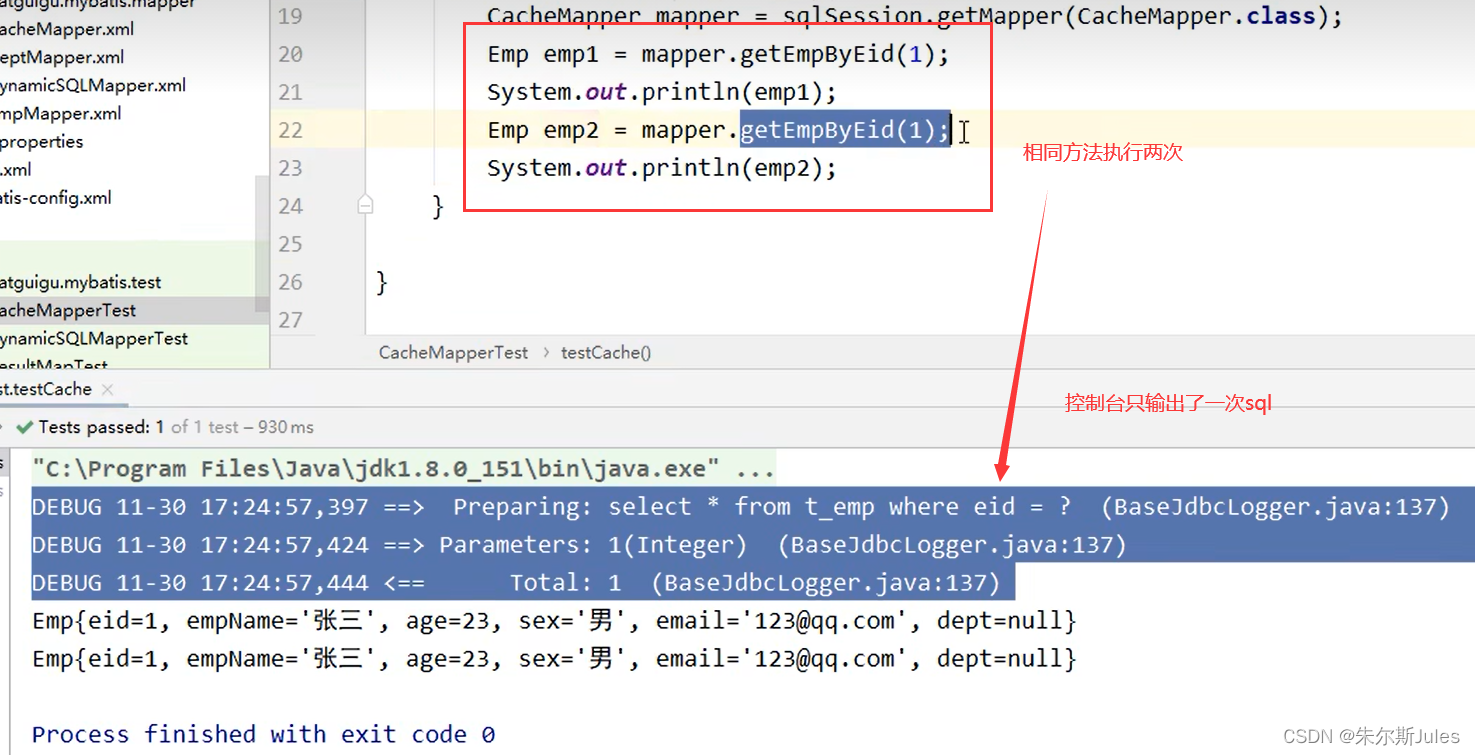Click the closing brace on line 26
This screenshot has height=755, width=1475.
coord(381,282)
